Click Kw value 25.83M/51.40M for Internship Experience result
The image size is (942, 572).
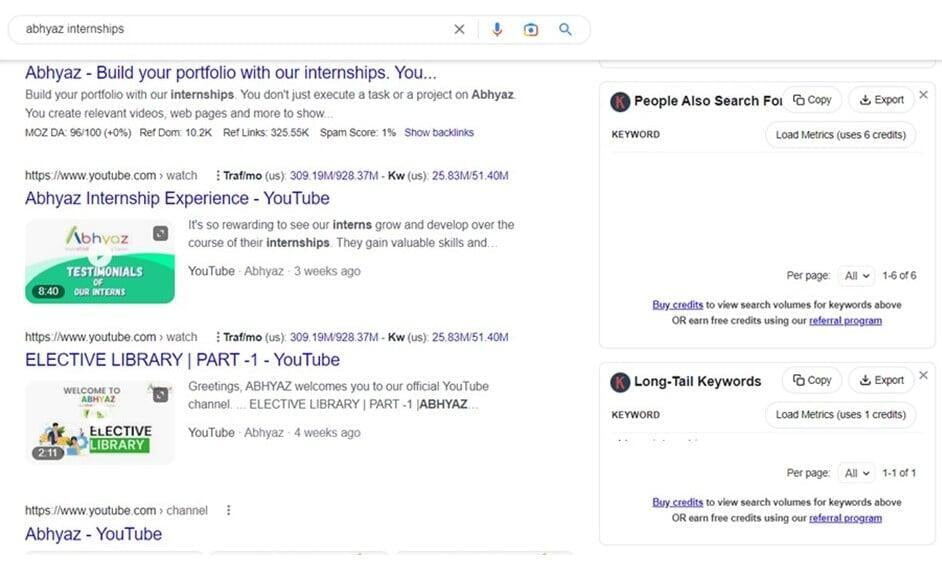tap(470, 175)
